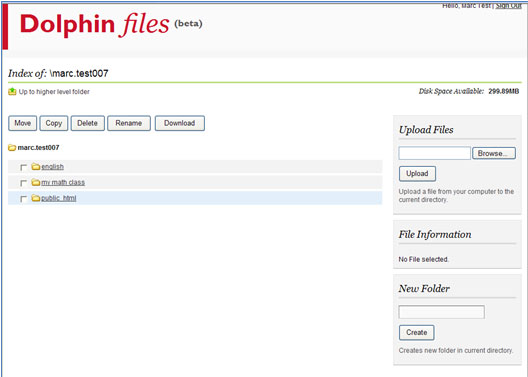Tick the checkbox for the public_html folder
The width and height of the screenshot is (528, 377).
tap(23, 199)
